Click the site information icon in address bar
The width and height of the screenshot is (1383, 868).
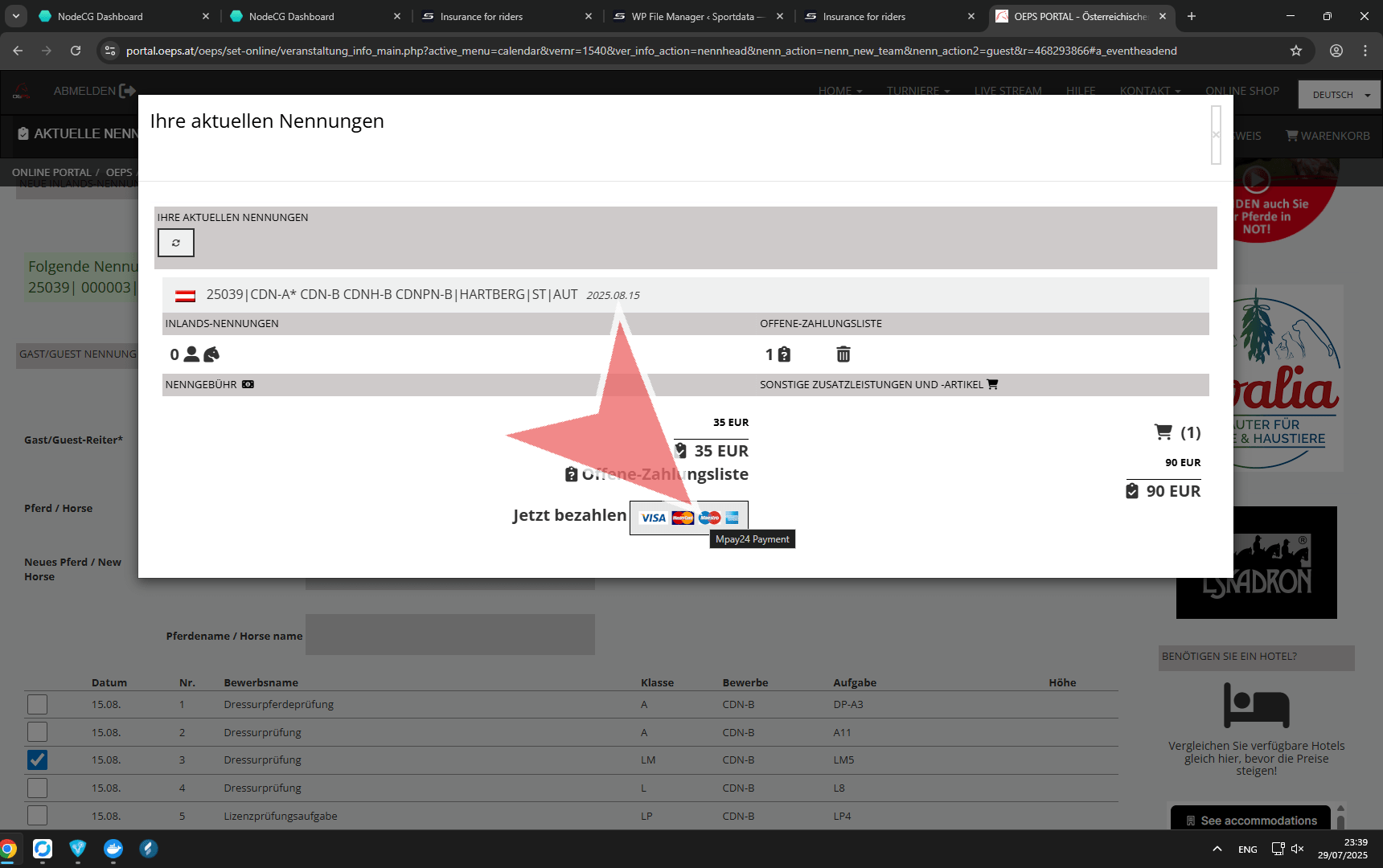coord(111,51)
